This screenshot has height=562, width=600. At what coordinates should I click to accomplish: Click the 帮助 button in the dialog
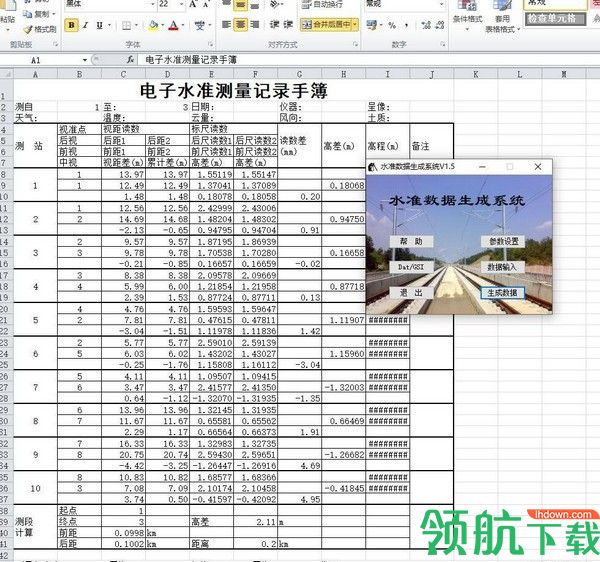(x=411, y=241)
